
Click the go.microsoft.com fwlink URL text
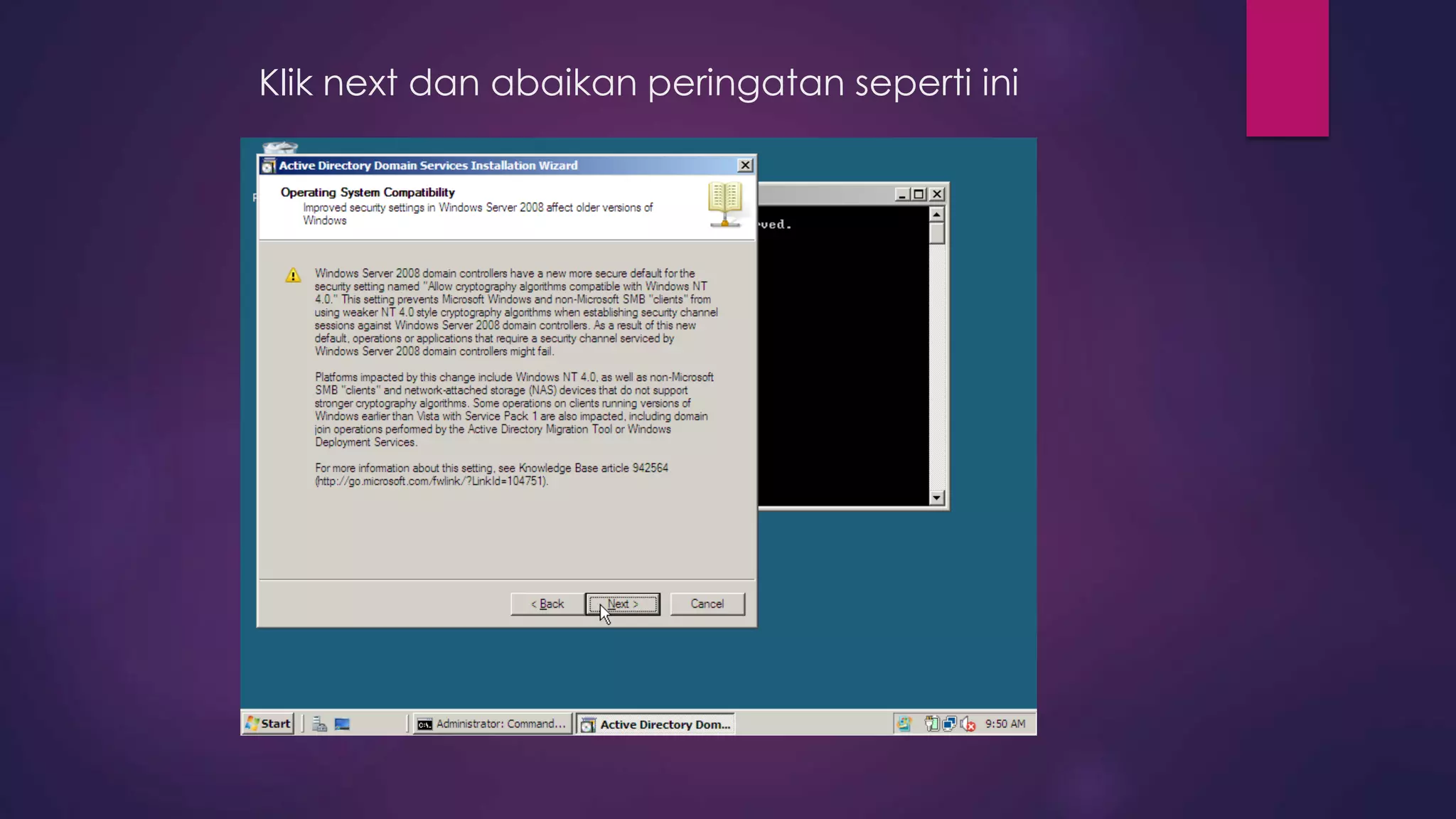click(x=432, y=481)
